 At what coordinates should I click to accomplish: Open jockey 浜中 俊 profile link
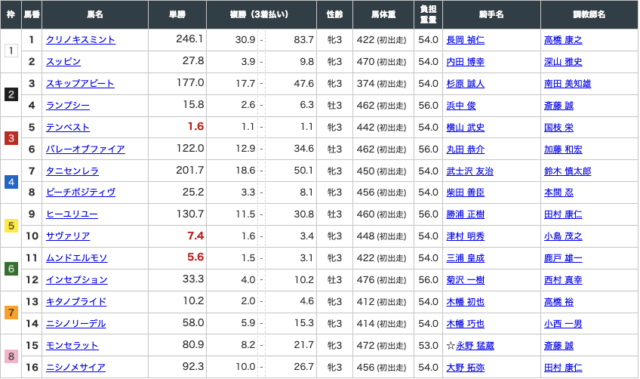point(461,106)
